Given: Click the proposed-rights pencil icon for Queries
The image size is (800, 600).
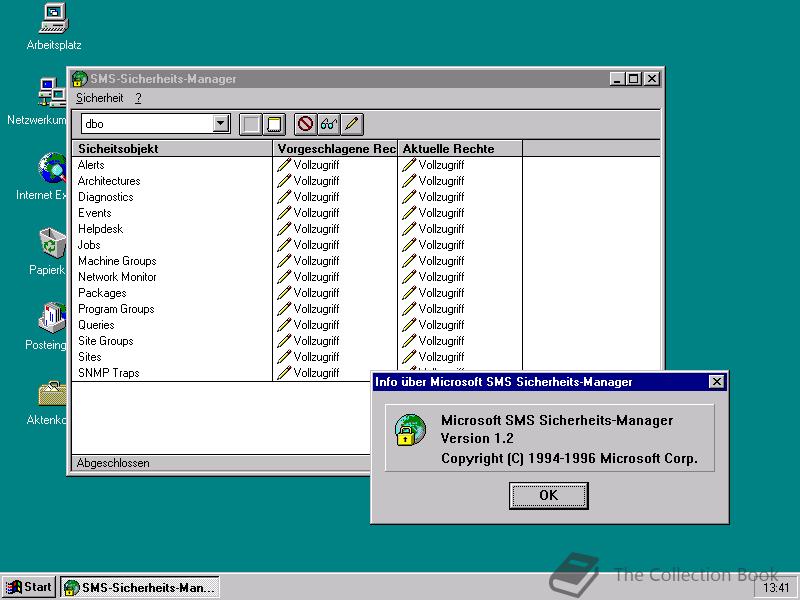Looking at the screenshot, I should click(x=284, y=324).
